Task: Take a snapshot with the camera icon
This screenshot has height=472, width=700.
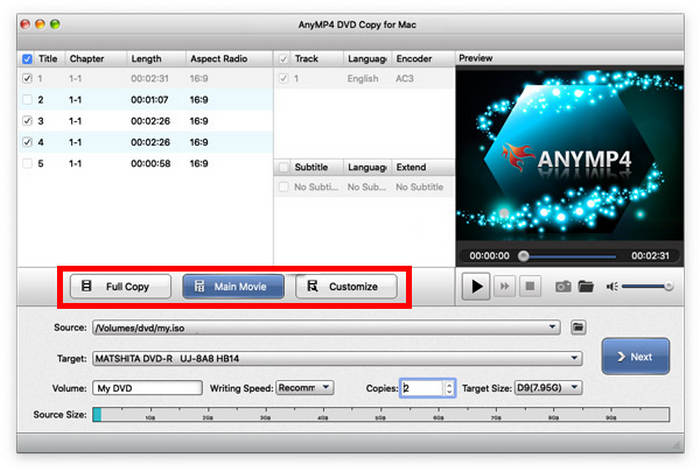Action: [x=563, y=287]
